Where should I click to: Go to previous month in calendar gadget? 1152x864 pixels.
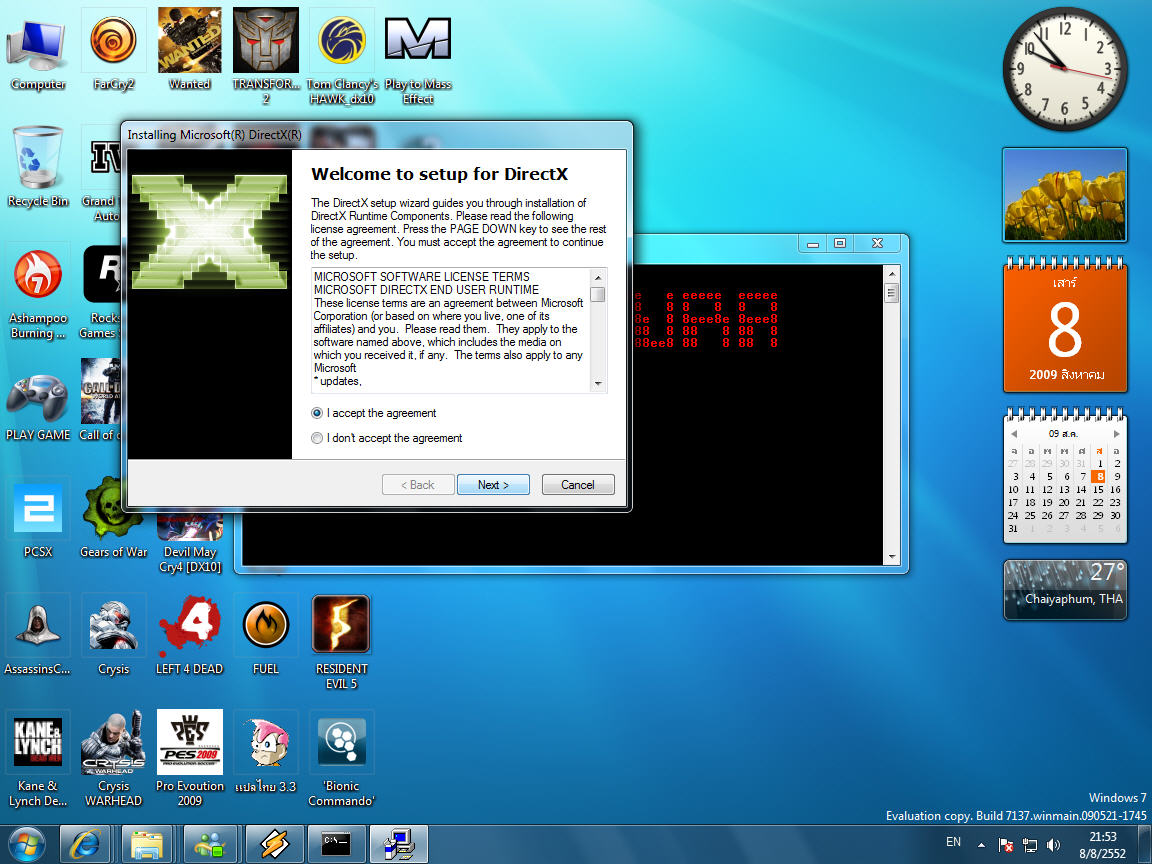[1014, 433]
